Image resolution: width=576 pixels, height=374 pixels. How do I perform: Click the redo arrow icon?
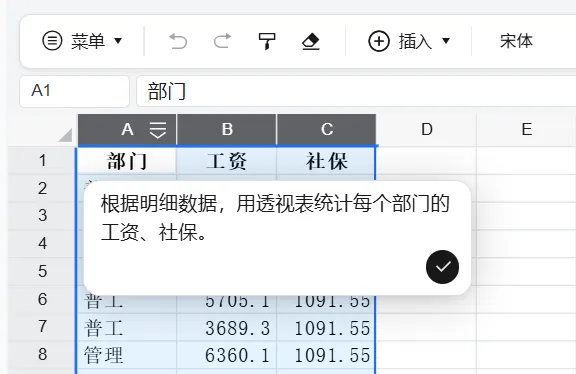point(223,41)
